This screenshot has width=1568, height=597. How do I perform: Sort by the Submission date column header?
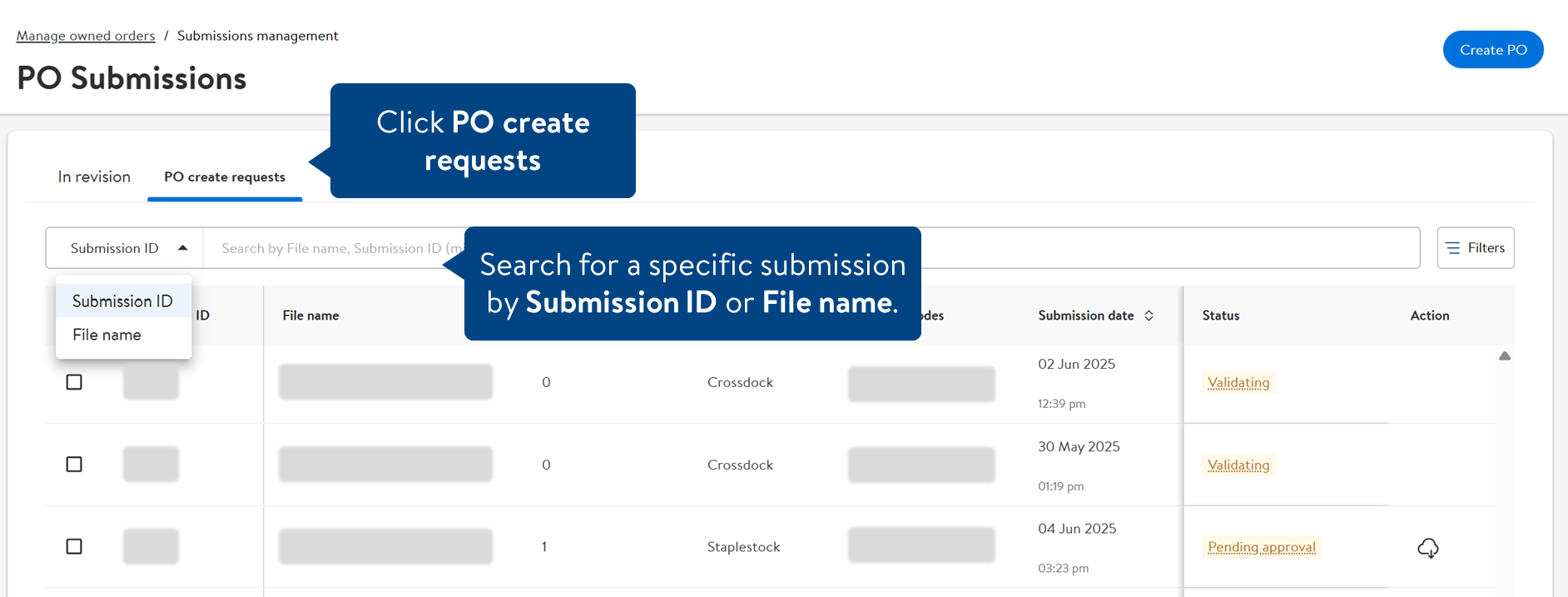point(1085,316)
